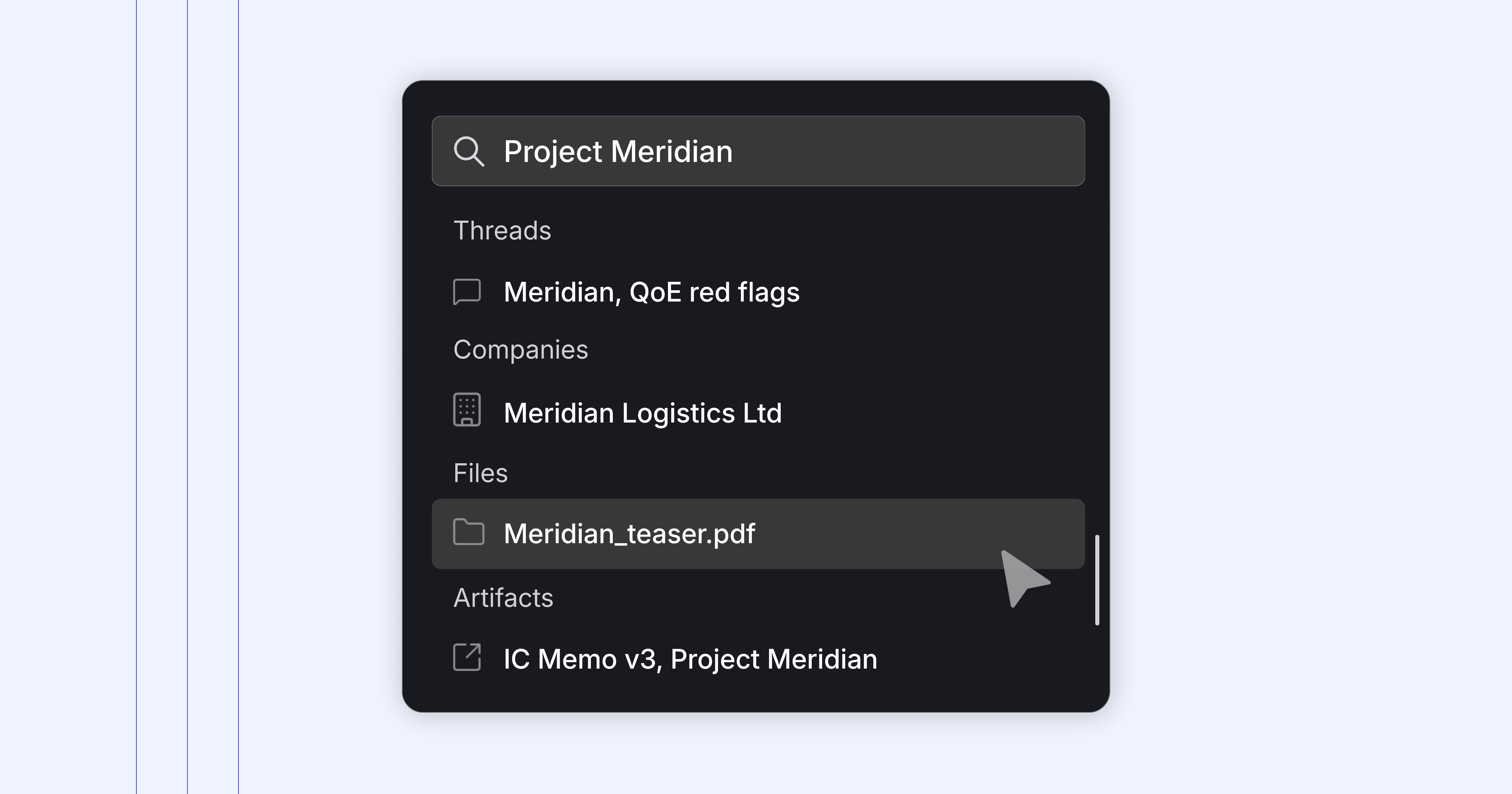Viewport: 1512px width, 794px height.
Task: Click the middle blue vertical guide line
Action: tap(187, 397)
